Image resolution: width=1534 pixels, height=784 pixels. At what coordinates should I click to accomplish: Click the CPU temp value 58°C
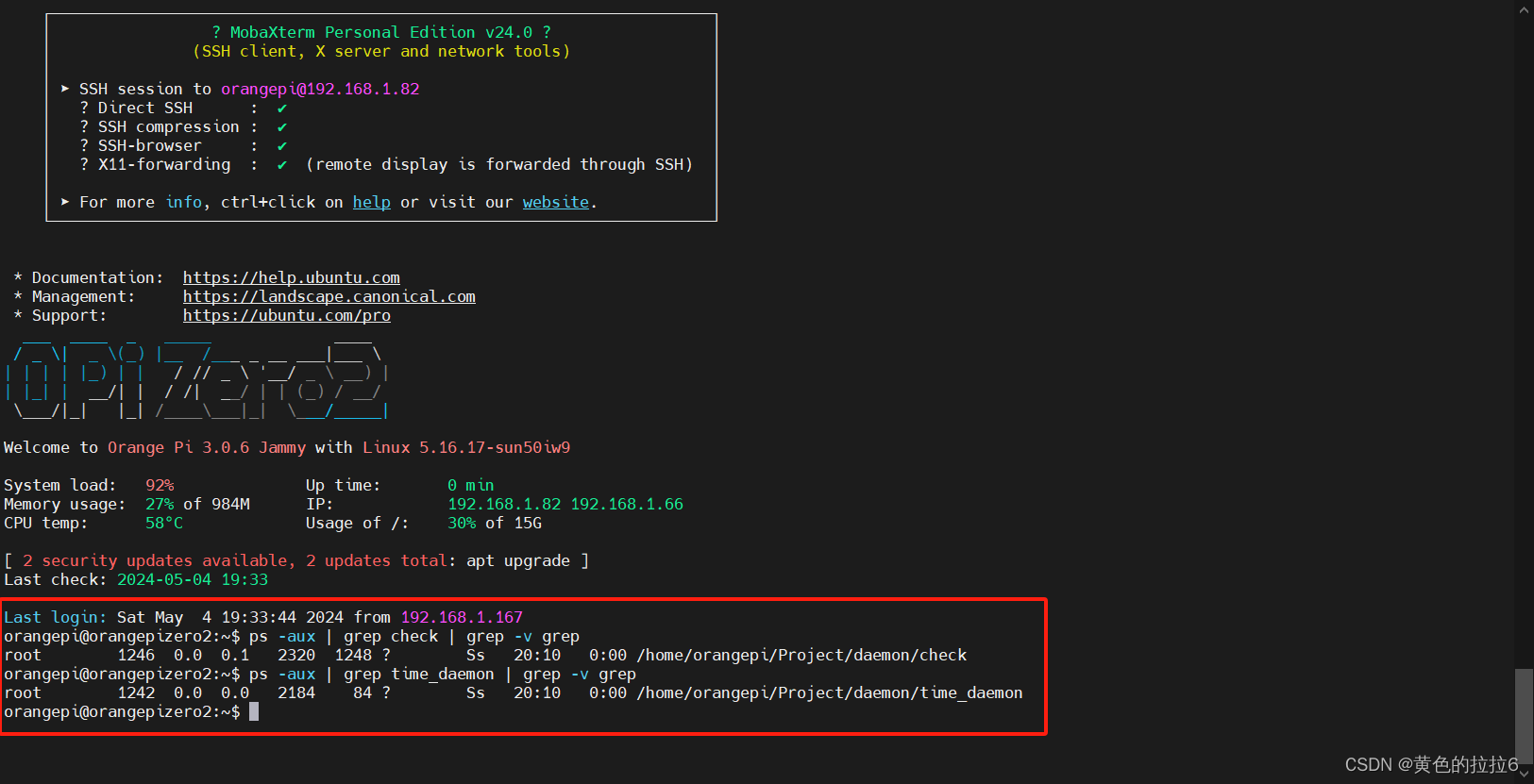click(164, 523)
